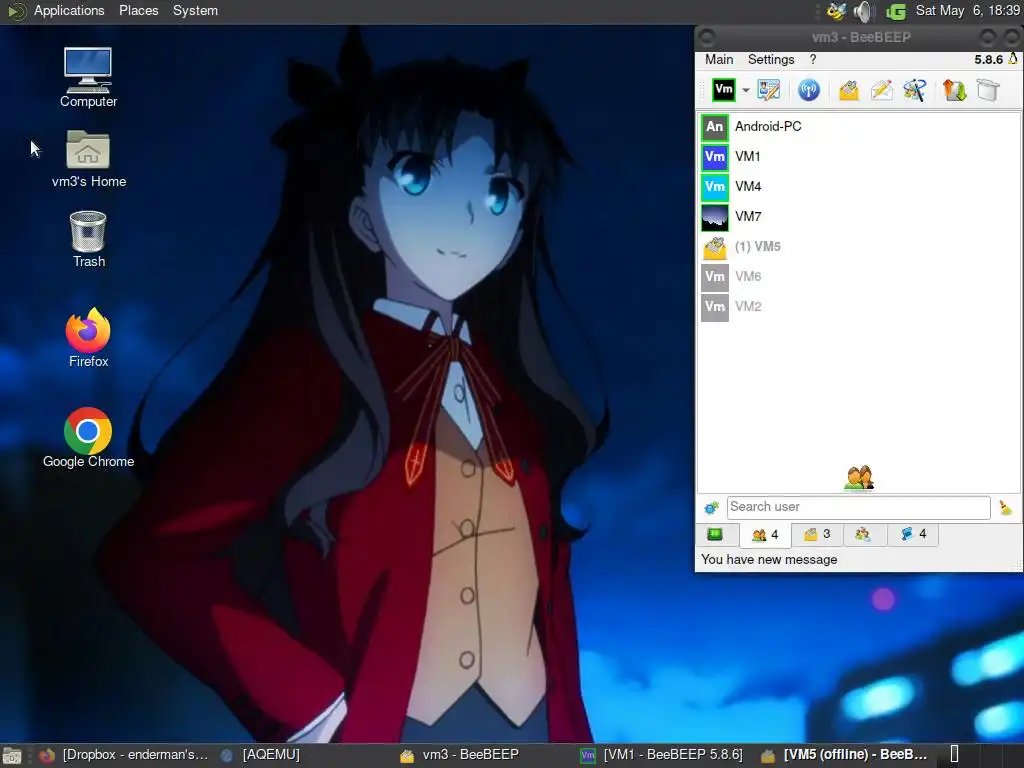Click the volume speaker tray icon
Viewport: 1024px width, 768px height.
click(x=863, y=11)
